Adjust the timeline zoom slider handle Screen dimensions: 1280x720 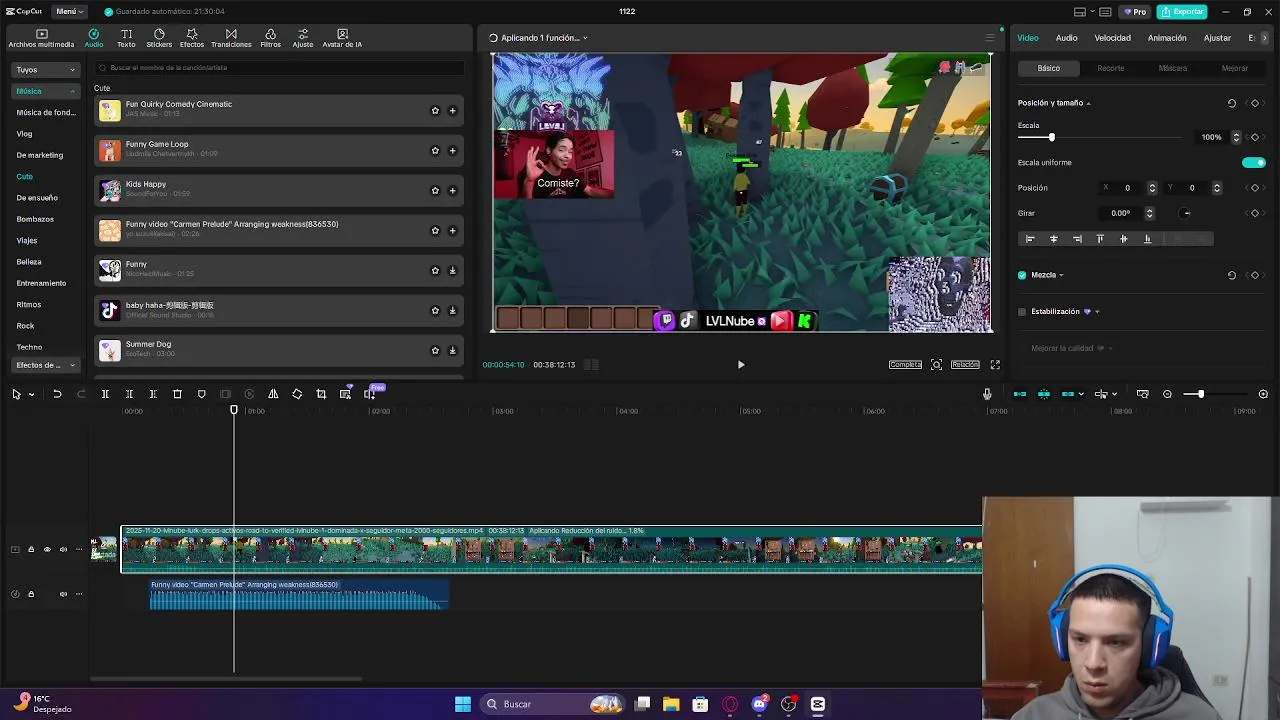1201,394
